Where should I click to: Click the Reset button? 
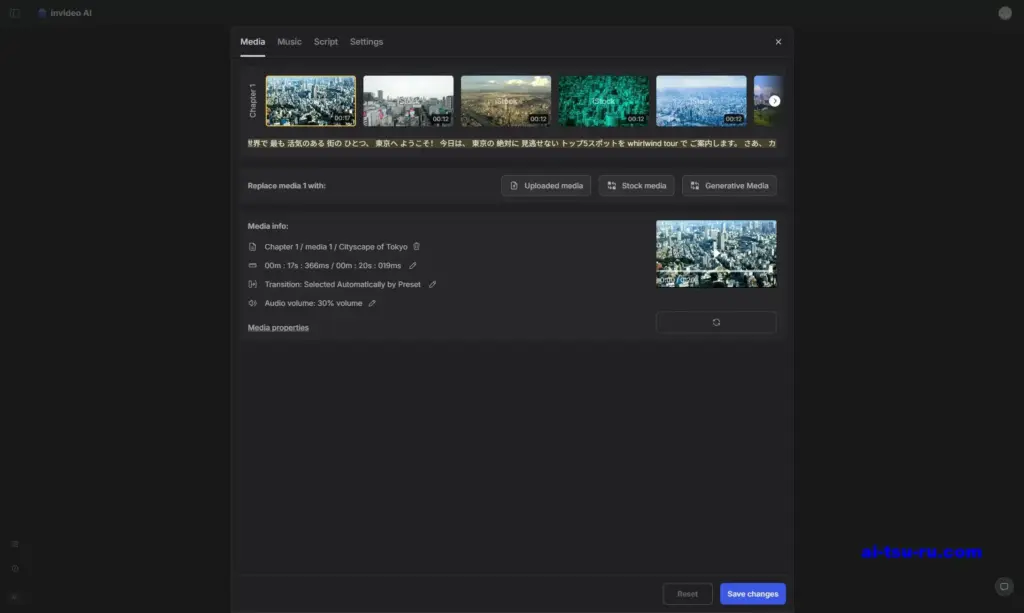688,594
